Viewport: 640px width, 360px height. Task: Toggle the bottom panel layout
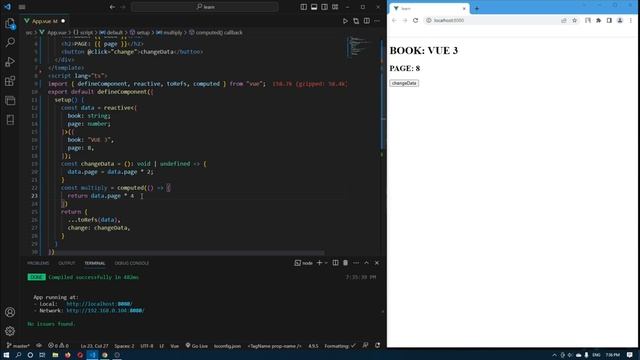(x=314, y=7)
